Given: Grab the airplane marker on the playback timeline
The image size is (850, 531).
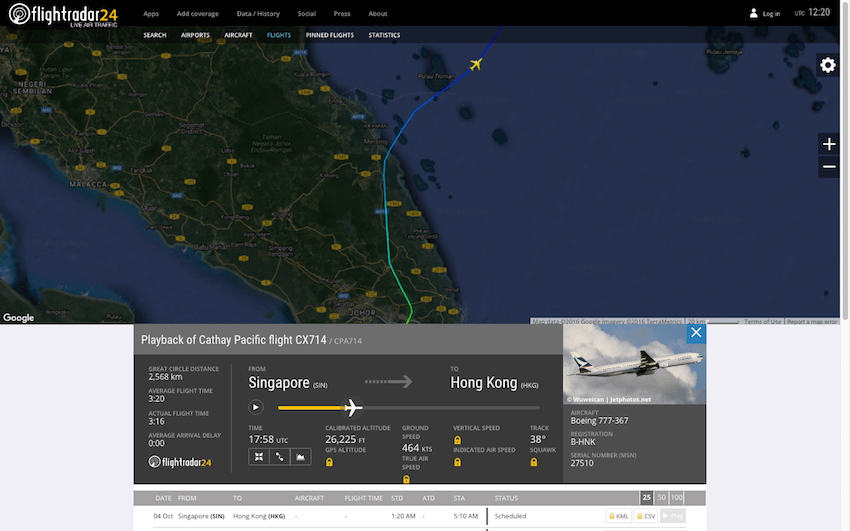Looking at the screenshot, I should tap(352, 407).
